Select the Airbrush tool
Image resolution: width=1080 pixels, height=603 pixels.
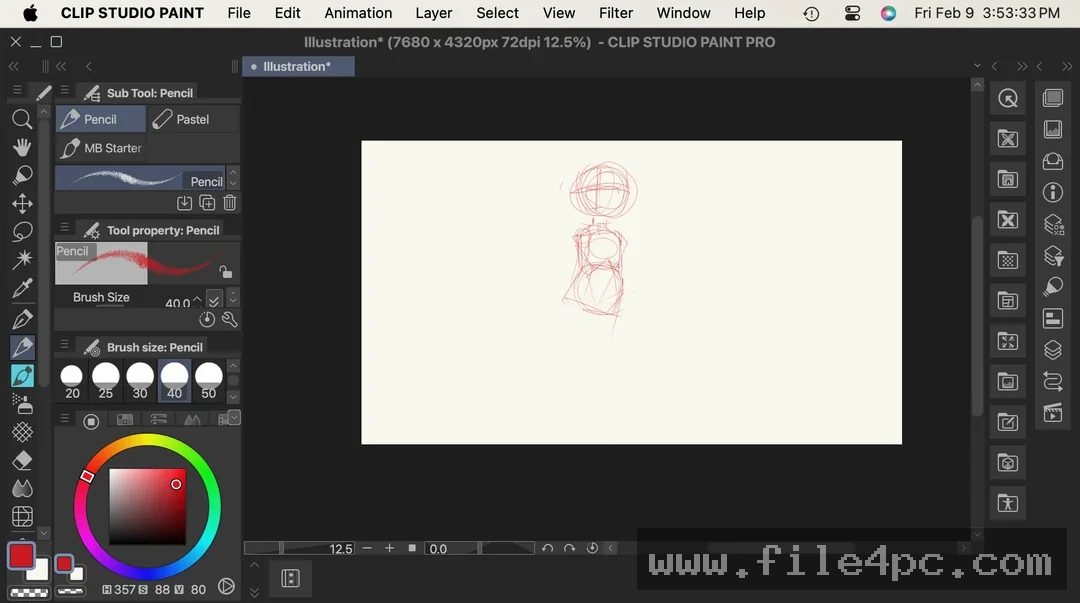[22, 404]
